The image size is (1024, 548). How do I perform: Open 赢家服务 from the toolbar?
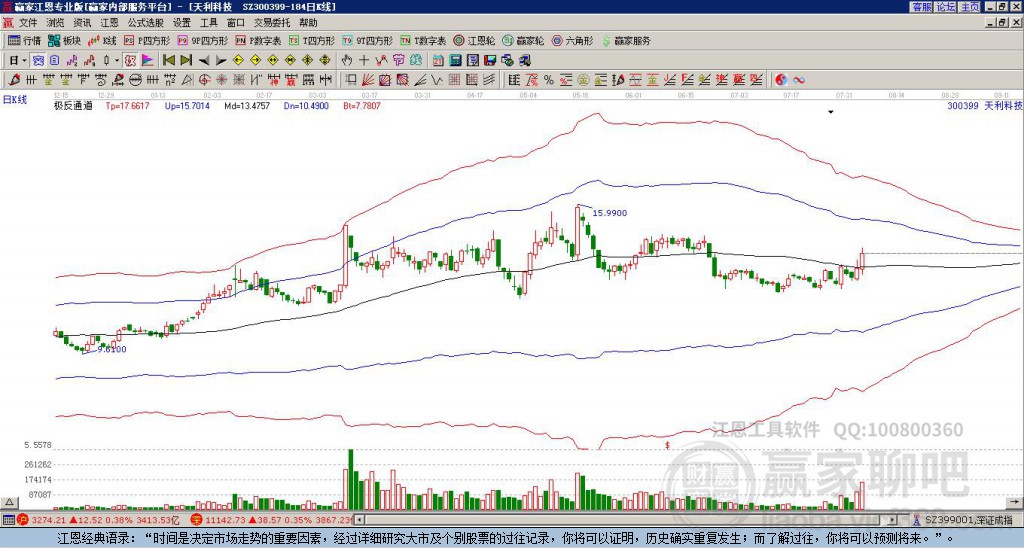click(626, 40)
